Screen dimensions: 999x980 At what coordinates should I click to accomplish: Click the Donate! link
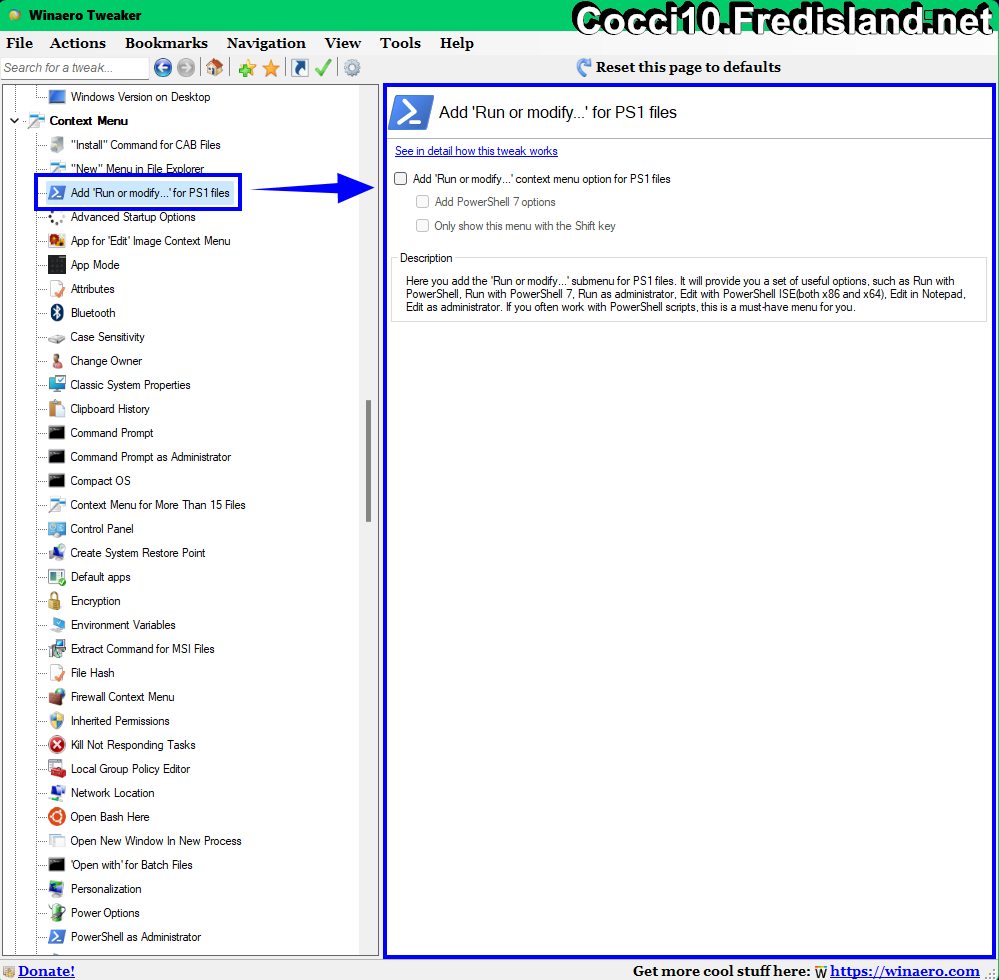click(47, 970)
